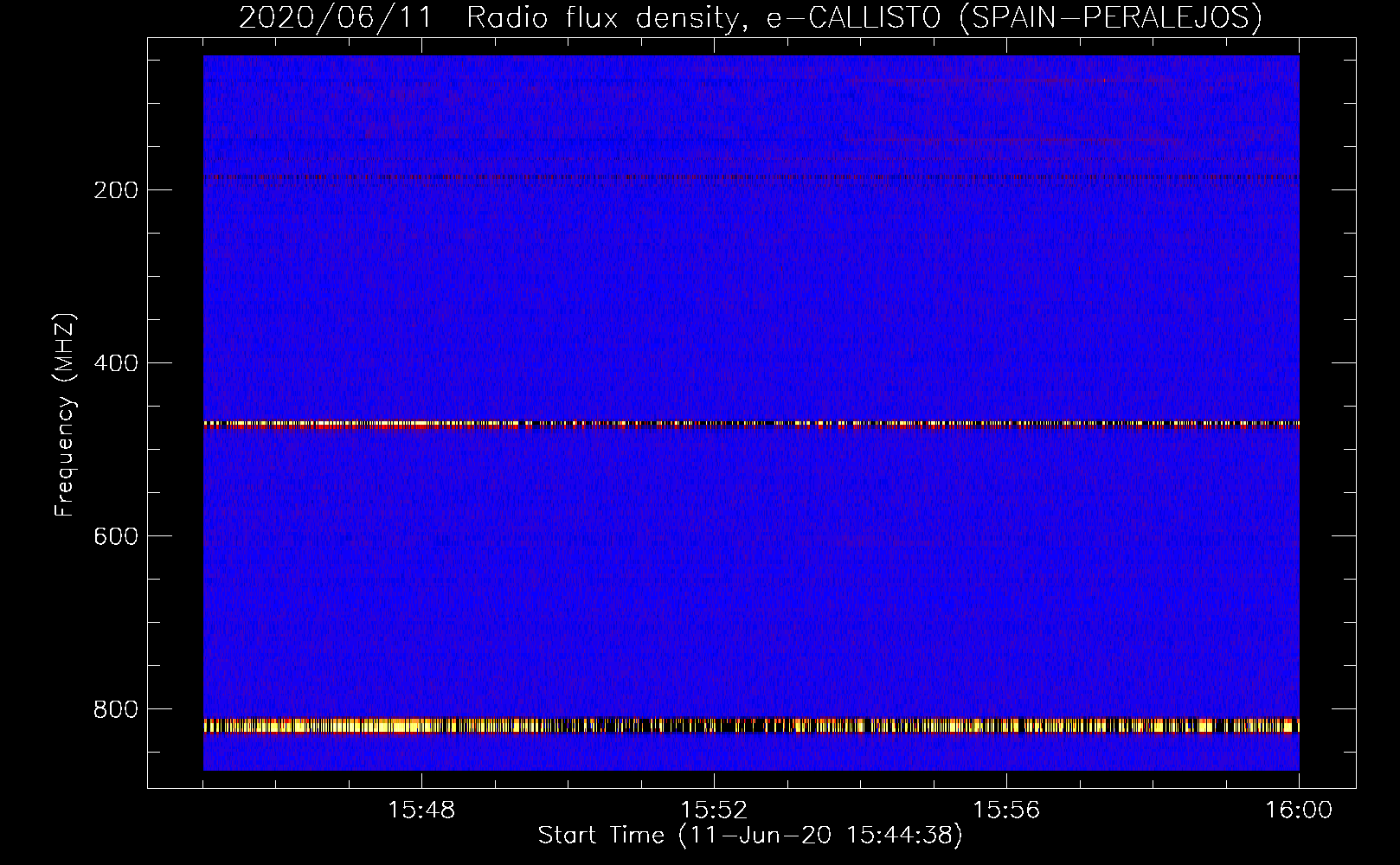Screen dimensions: 1400x865
Task: Click the plot title e-CALLISTO (SPAIN-PERALEJOS)
Action: 1014,17
